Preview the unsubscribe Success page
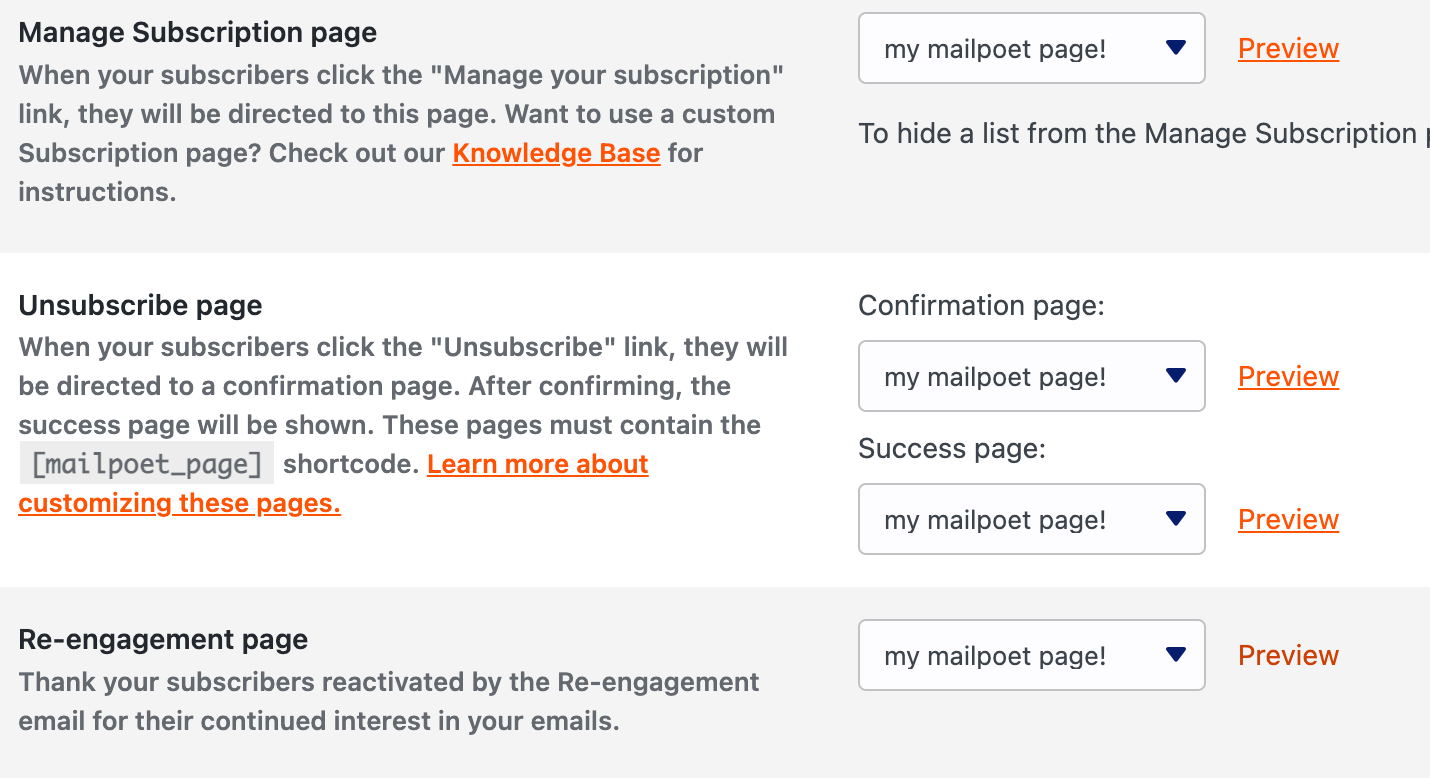Image resolution: width=1430 pixels, height=778 pixels. click(1288, 519)
